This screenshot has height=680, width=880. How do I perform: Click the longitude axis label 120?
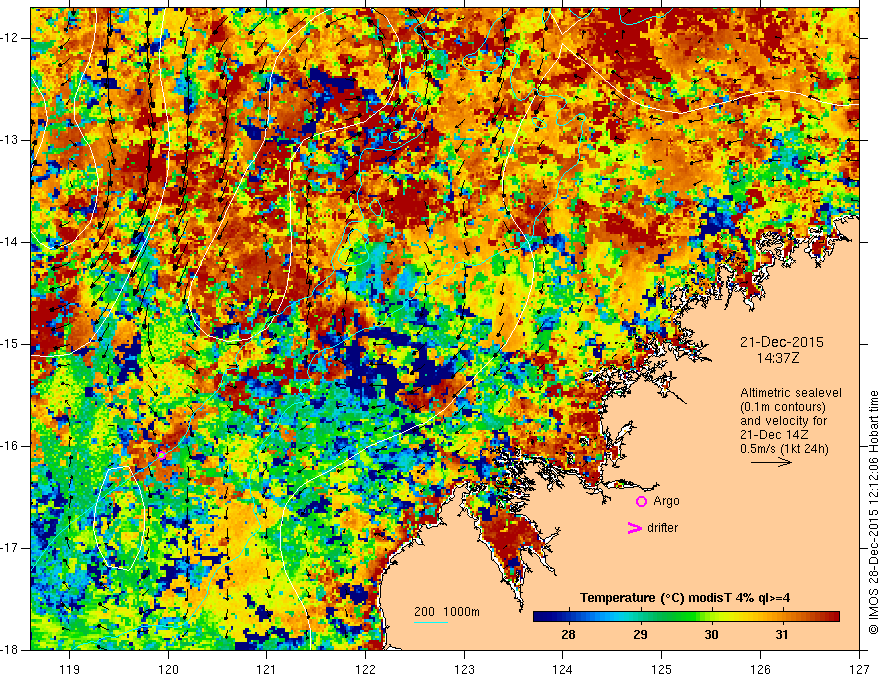pos(168,669)
